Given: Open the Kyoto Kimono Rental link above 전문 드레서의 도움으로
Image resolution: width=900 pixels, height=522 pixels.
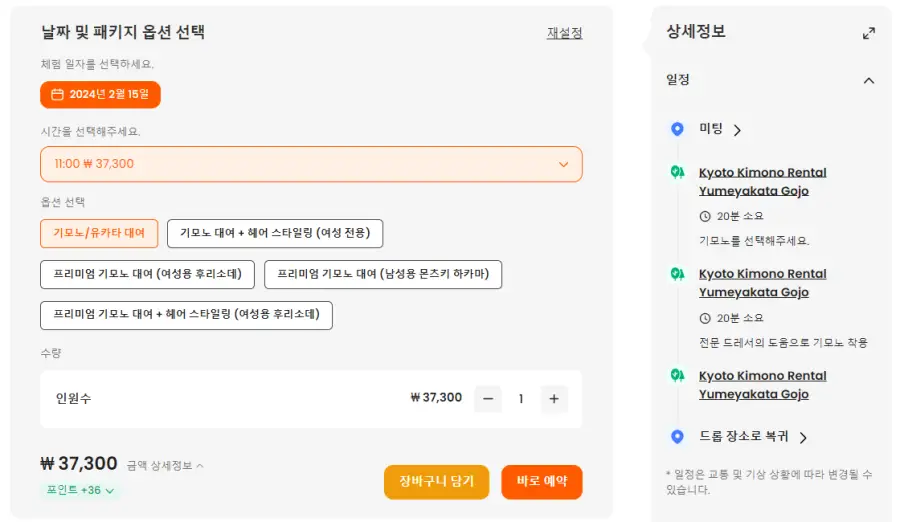Looking at the screenshot, I should (762, 283).
